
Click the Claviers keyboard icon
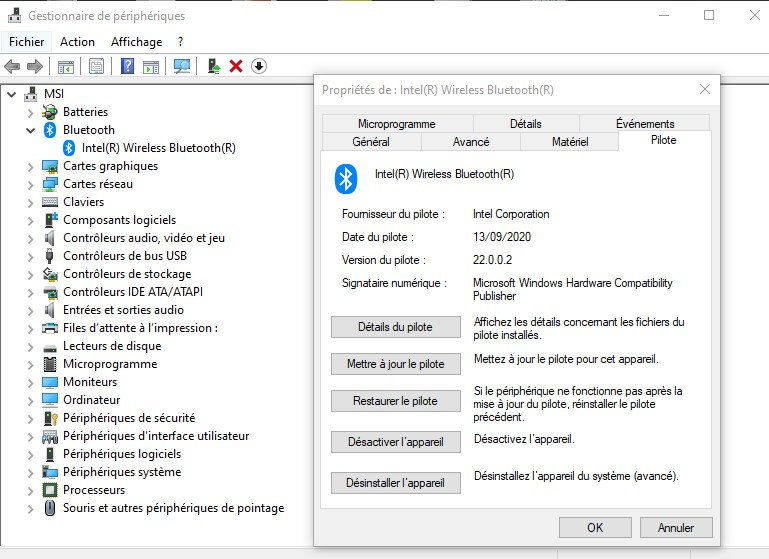(x=50, y=202)
